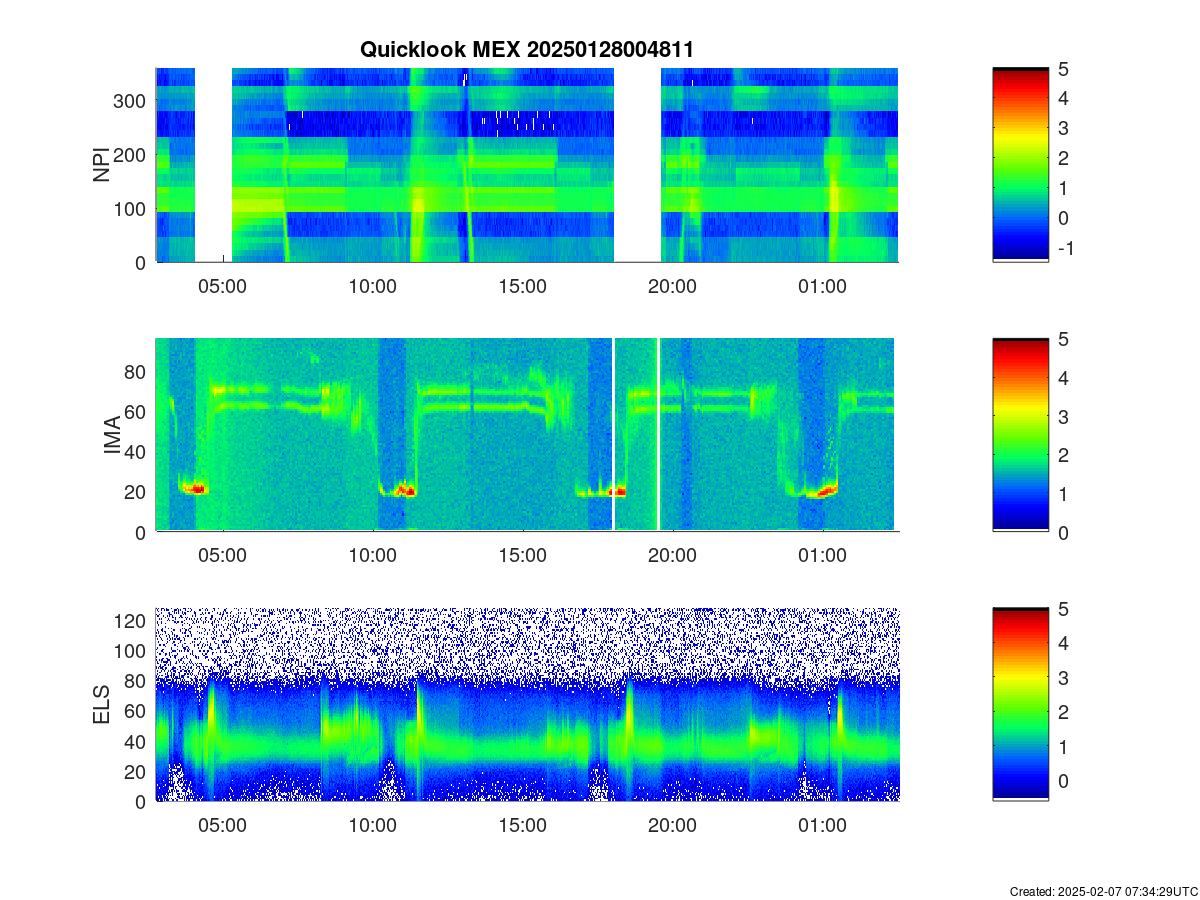The image size is (1200, 900).
Task: Select the IMA y-axis label
Action: pyautogui.click(x=112, y=435)
